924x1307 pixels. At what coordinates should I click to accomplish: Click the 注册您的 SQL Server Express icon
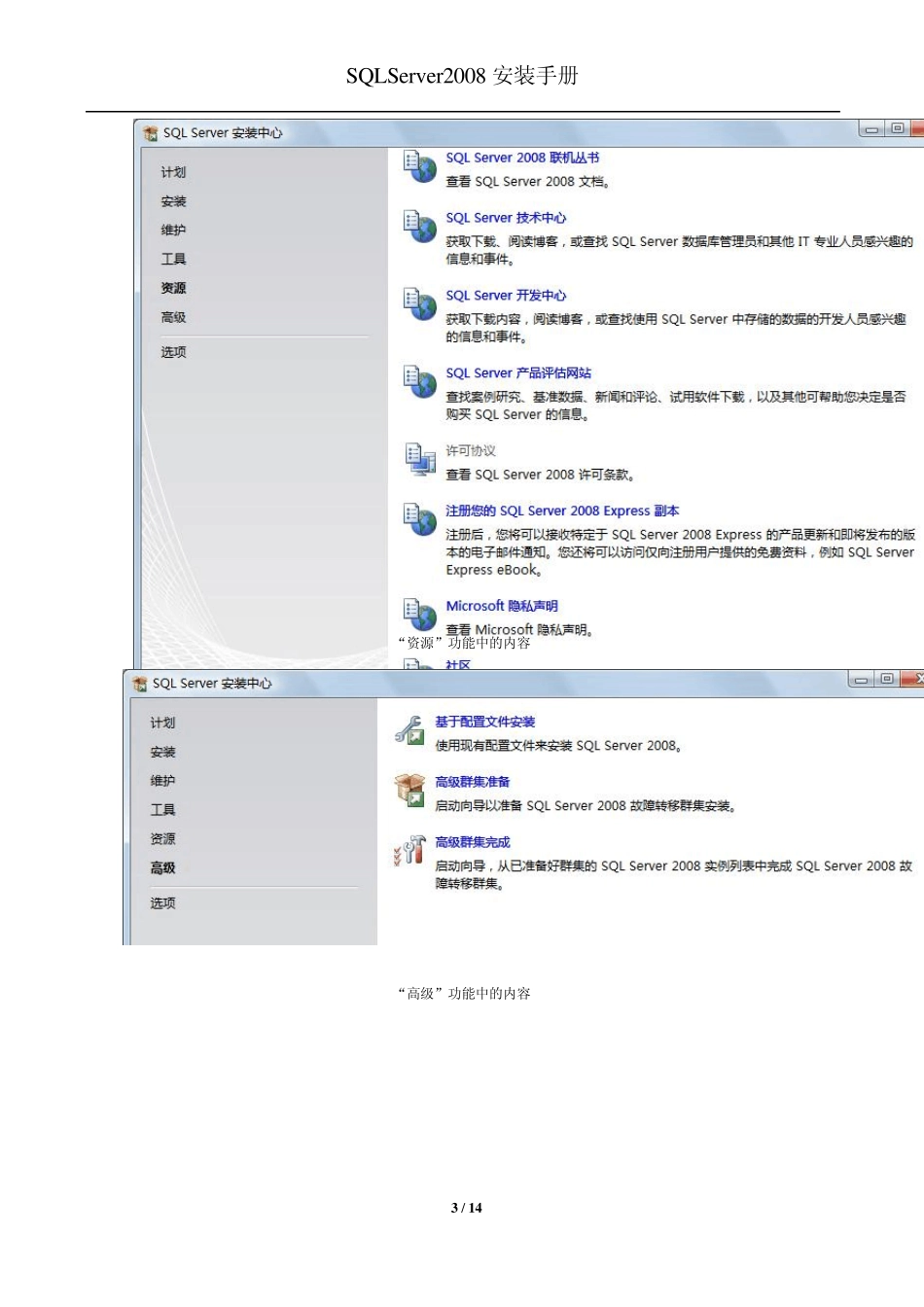(x=420, y=519)
